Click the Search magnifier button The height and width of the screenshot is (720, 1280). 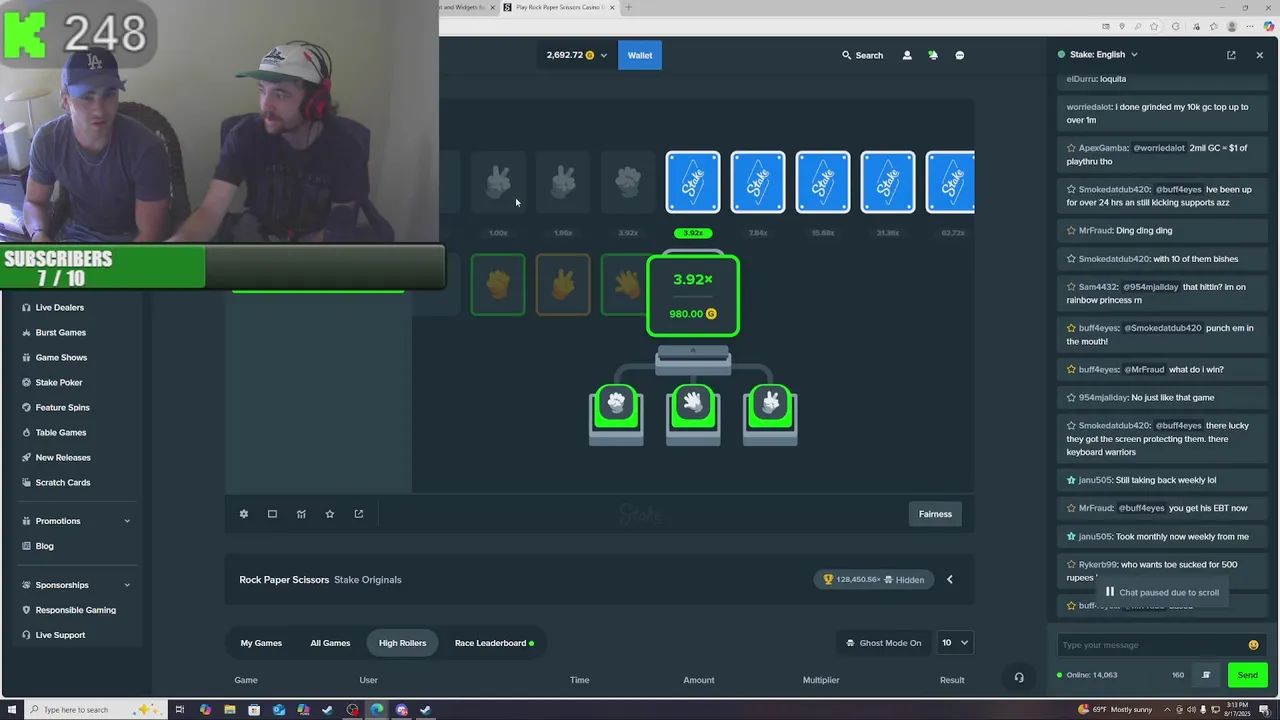pos(862,55)
